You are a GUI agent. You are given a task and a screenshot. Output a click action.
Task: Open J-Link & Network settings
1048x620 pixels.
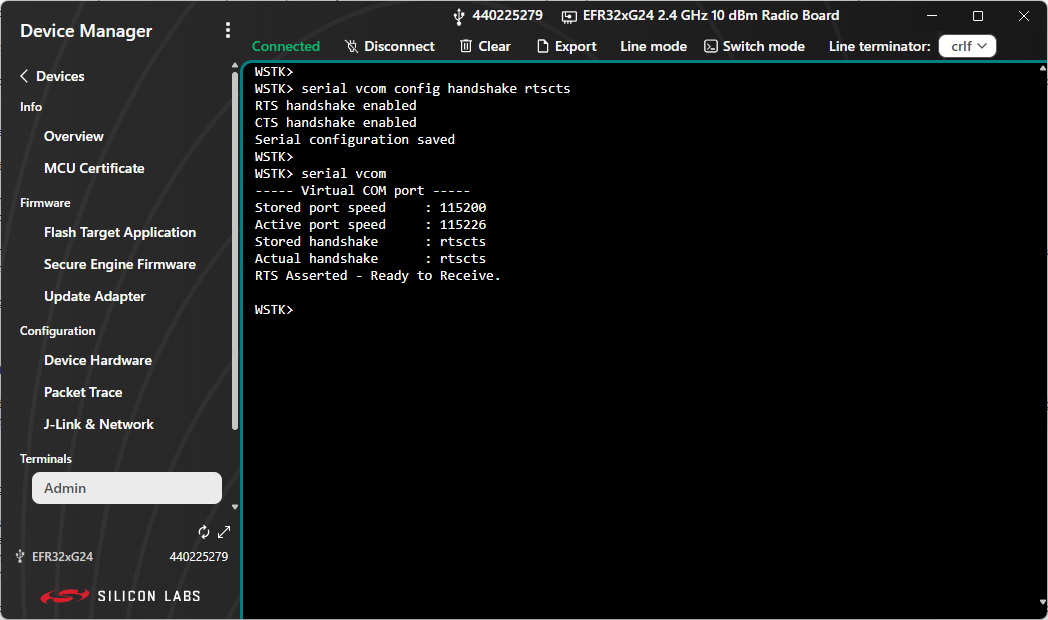tap(98, 425)
